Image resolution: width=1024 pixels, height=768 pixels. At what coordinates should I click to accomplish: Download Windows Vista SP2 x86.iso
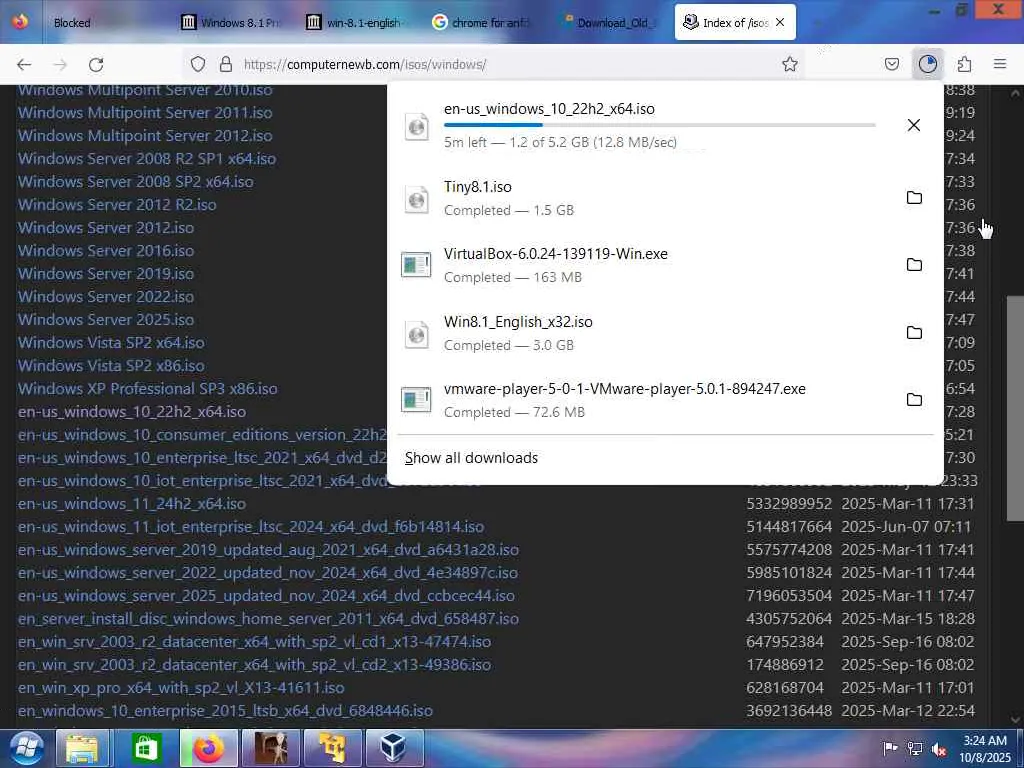point(111,365)
